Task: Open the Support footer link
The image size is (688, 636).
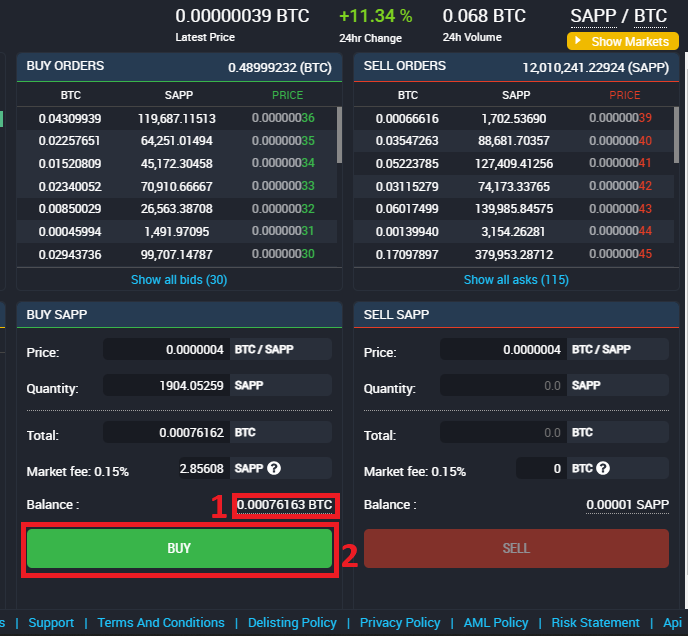Action: tap(51, 623)
